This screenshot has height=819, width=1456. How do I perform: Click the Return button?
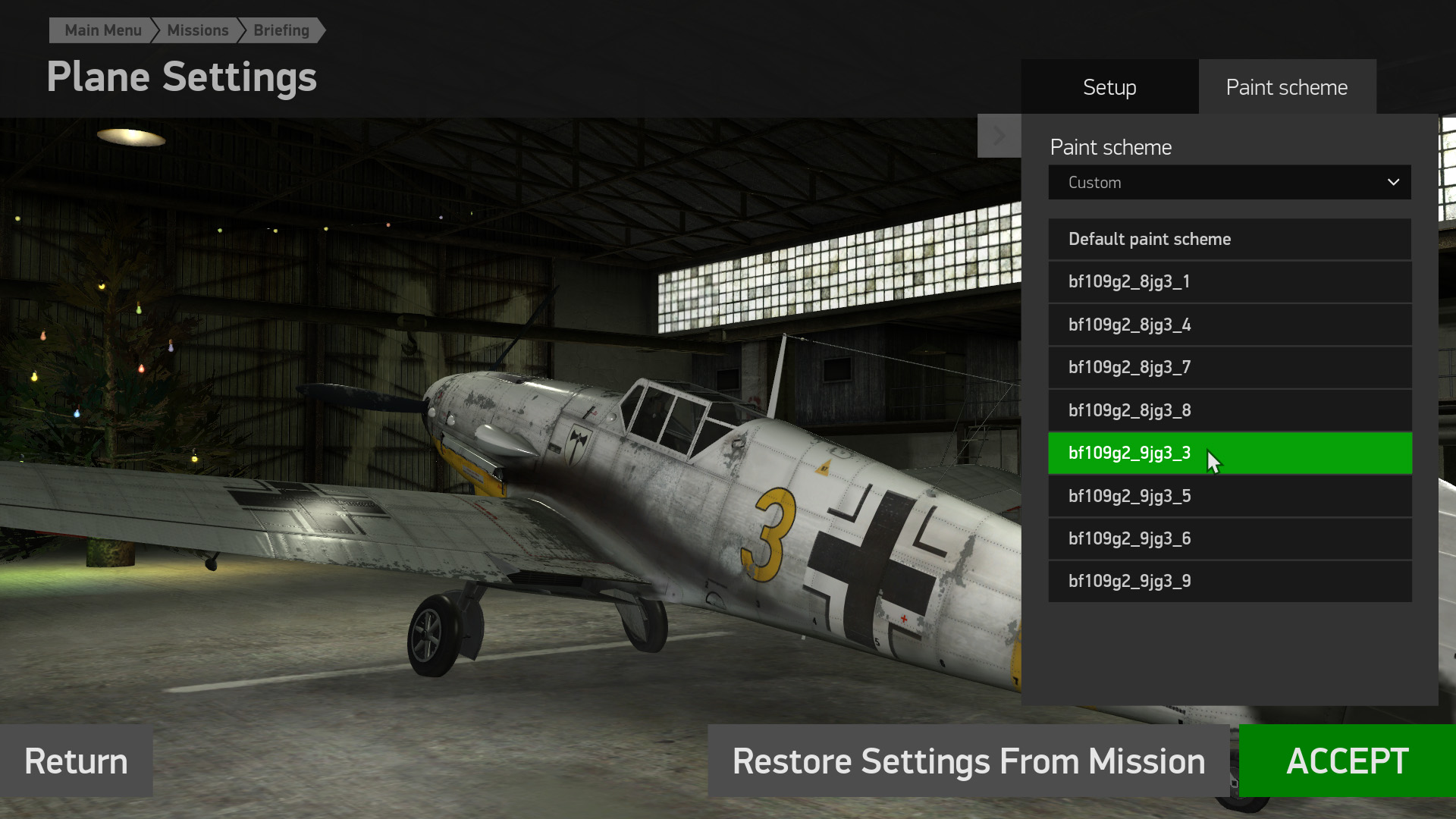click(76, 761)
